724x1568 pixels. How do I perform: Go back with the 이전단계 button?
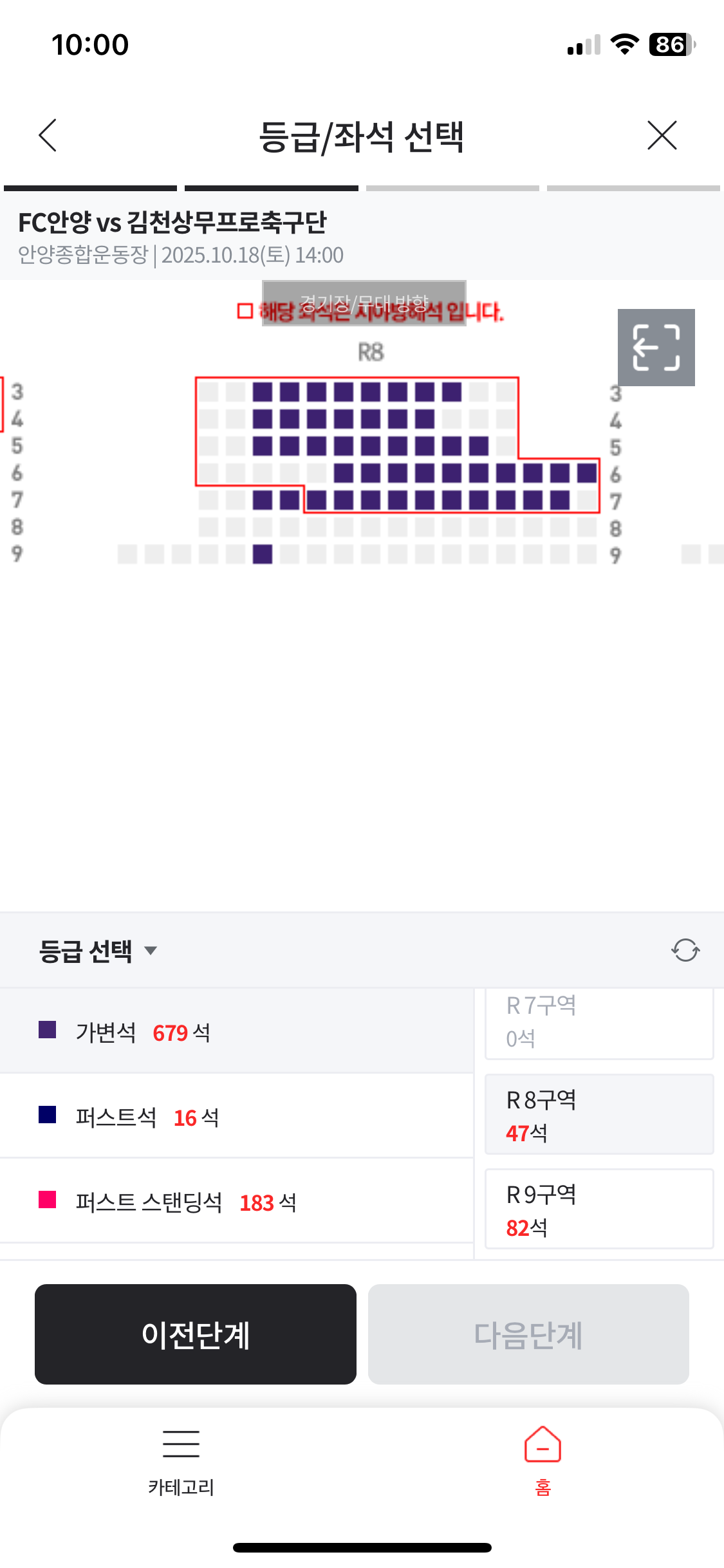(196, 1334)
